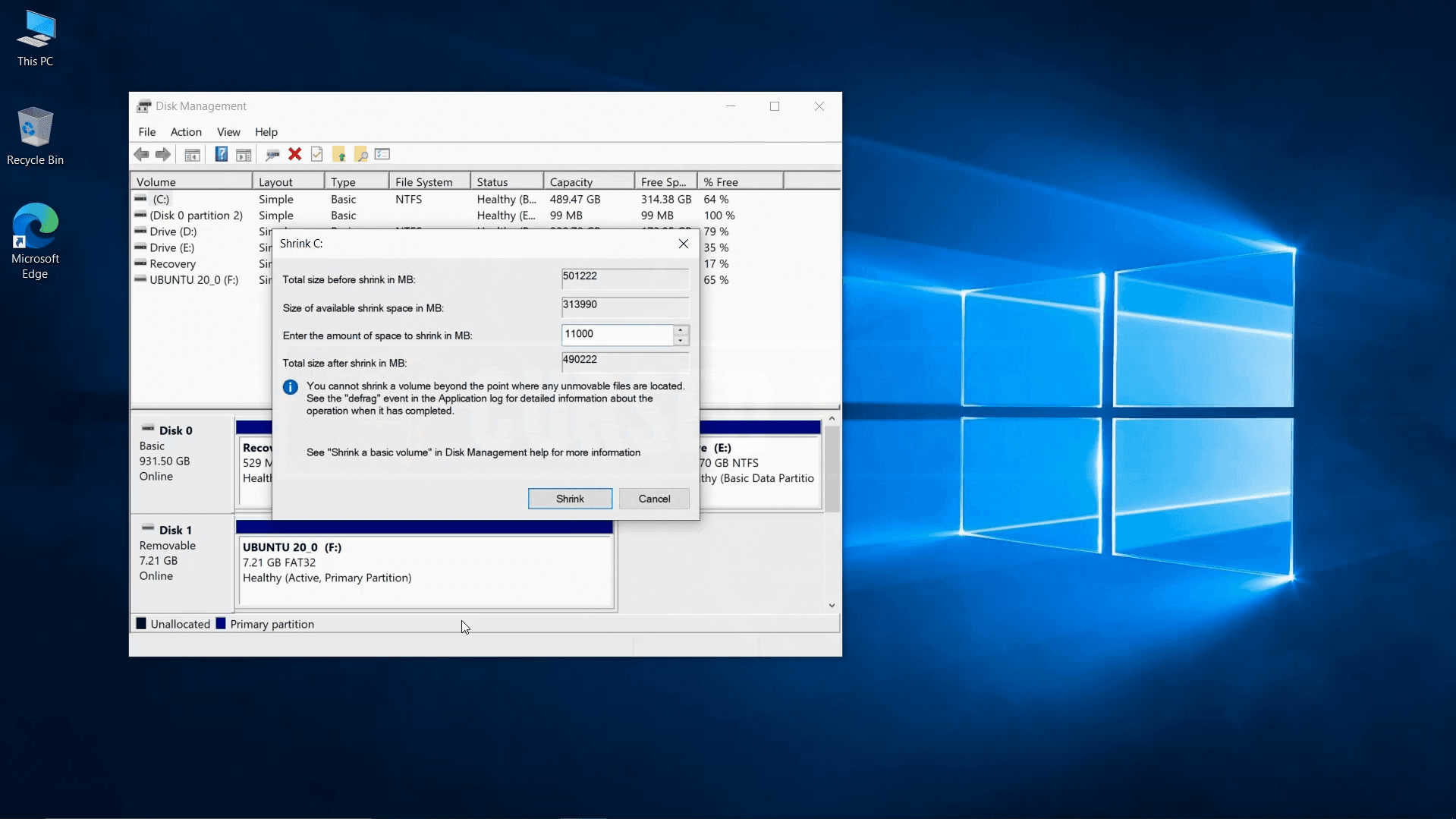Decrease shrink amount with down spinner arrow

click(x=681, y=340)
